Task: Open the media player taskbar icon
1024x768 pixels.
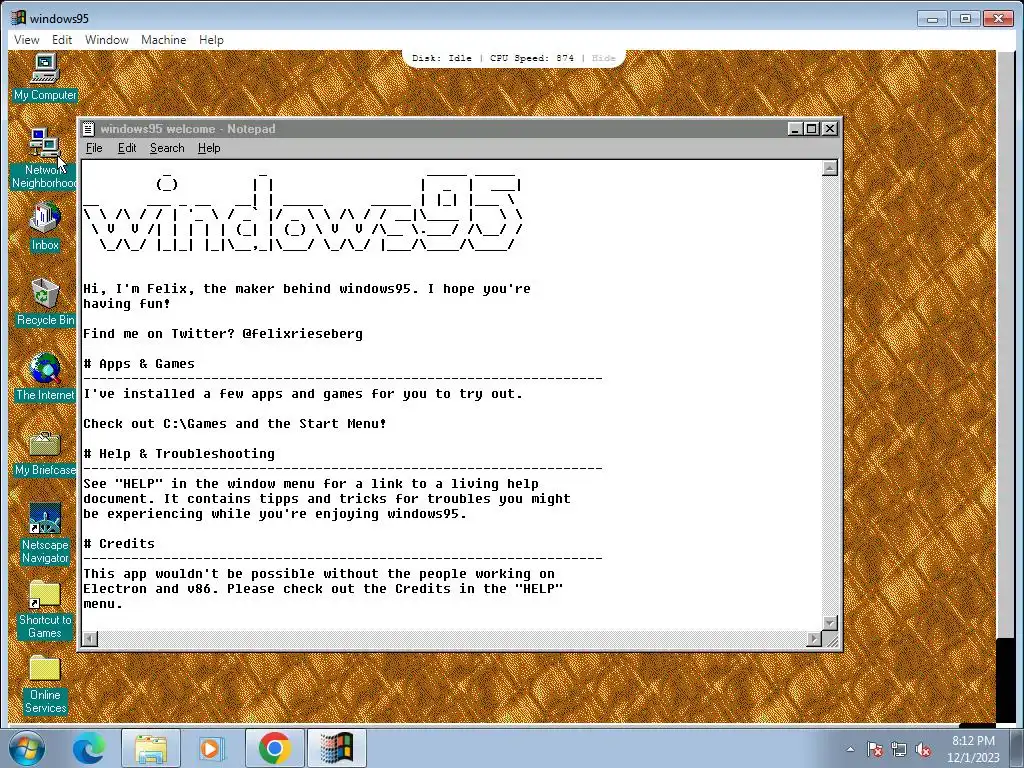Action: (x=212, y=748)
